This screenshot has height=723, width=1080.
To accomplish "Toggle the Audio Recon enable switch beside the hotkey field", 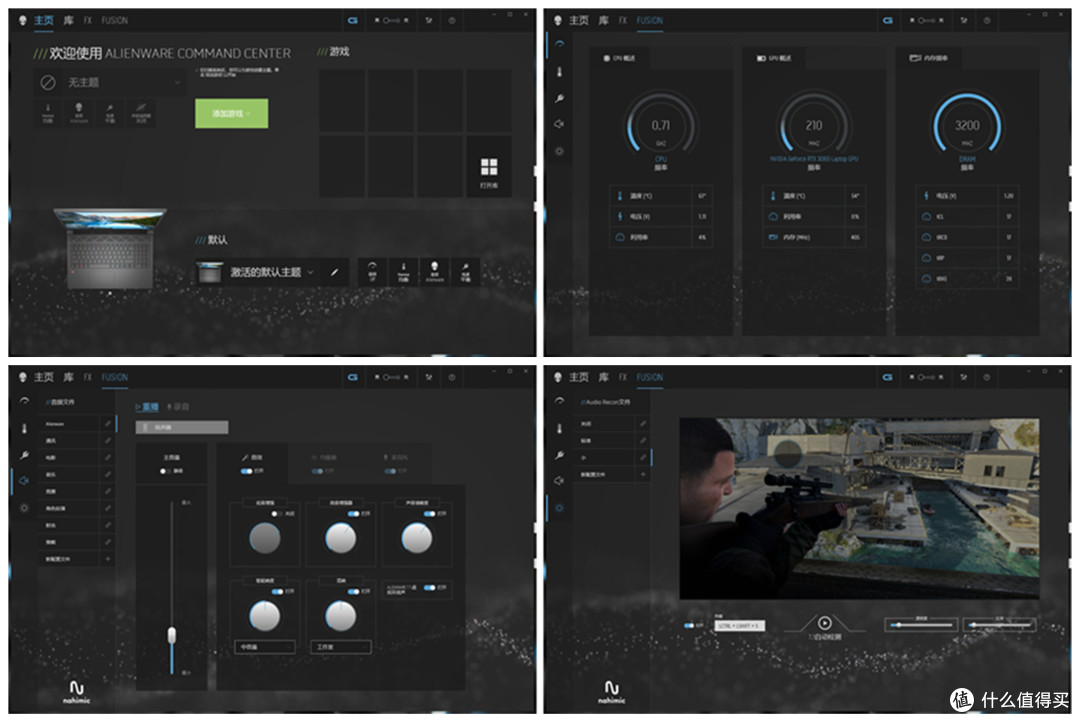I will [x=688, y=625].
